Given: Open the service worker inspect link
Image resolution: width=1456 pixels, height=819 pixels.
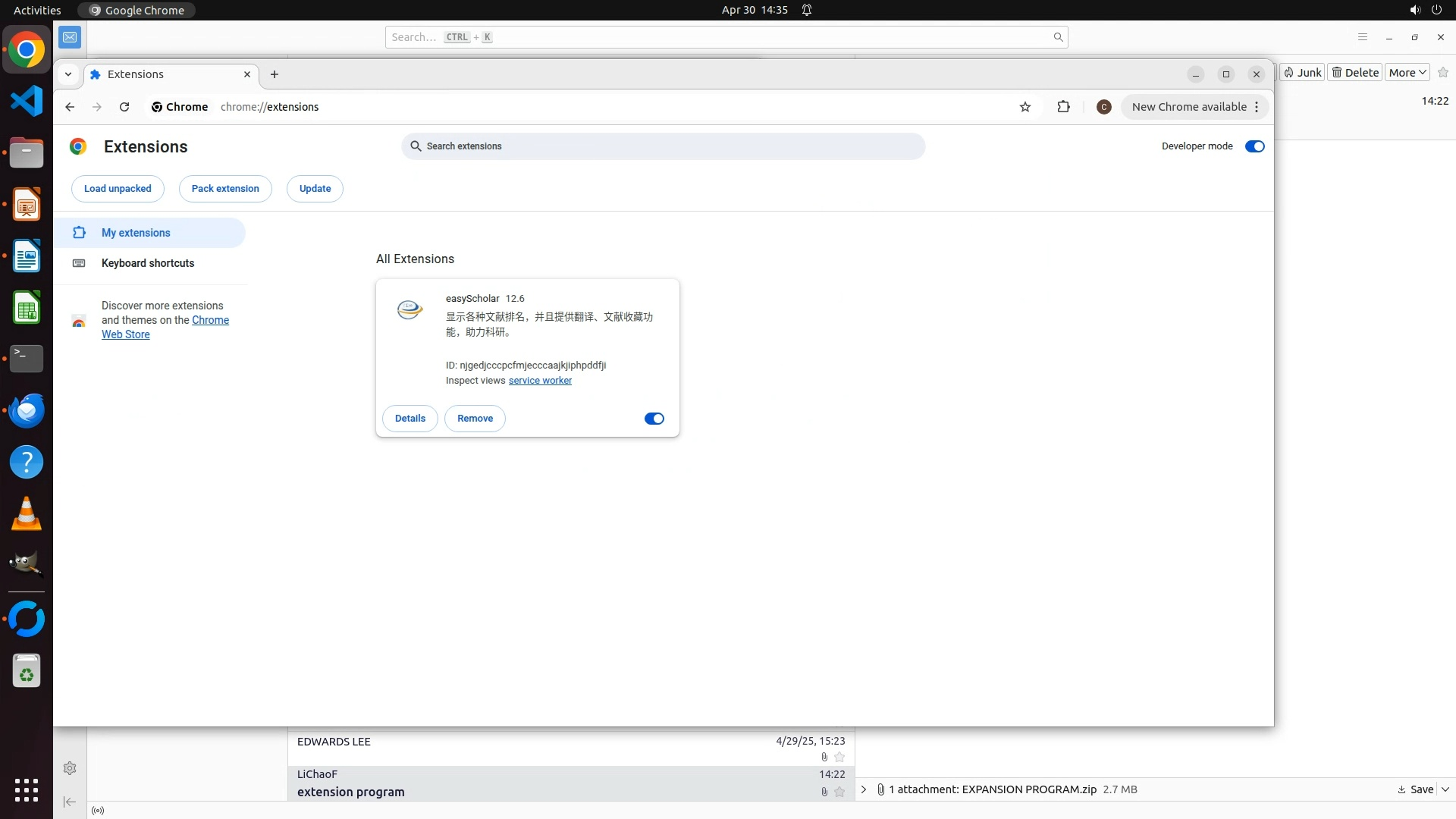Looking at the screenshot, I should click(540, 381).
